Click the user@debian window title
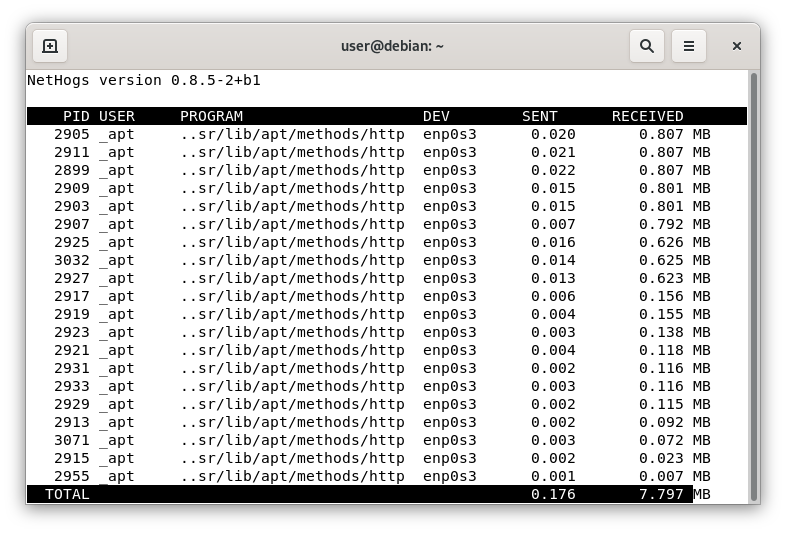 392,46
